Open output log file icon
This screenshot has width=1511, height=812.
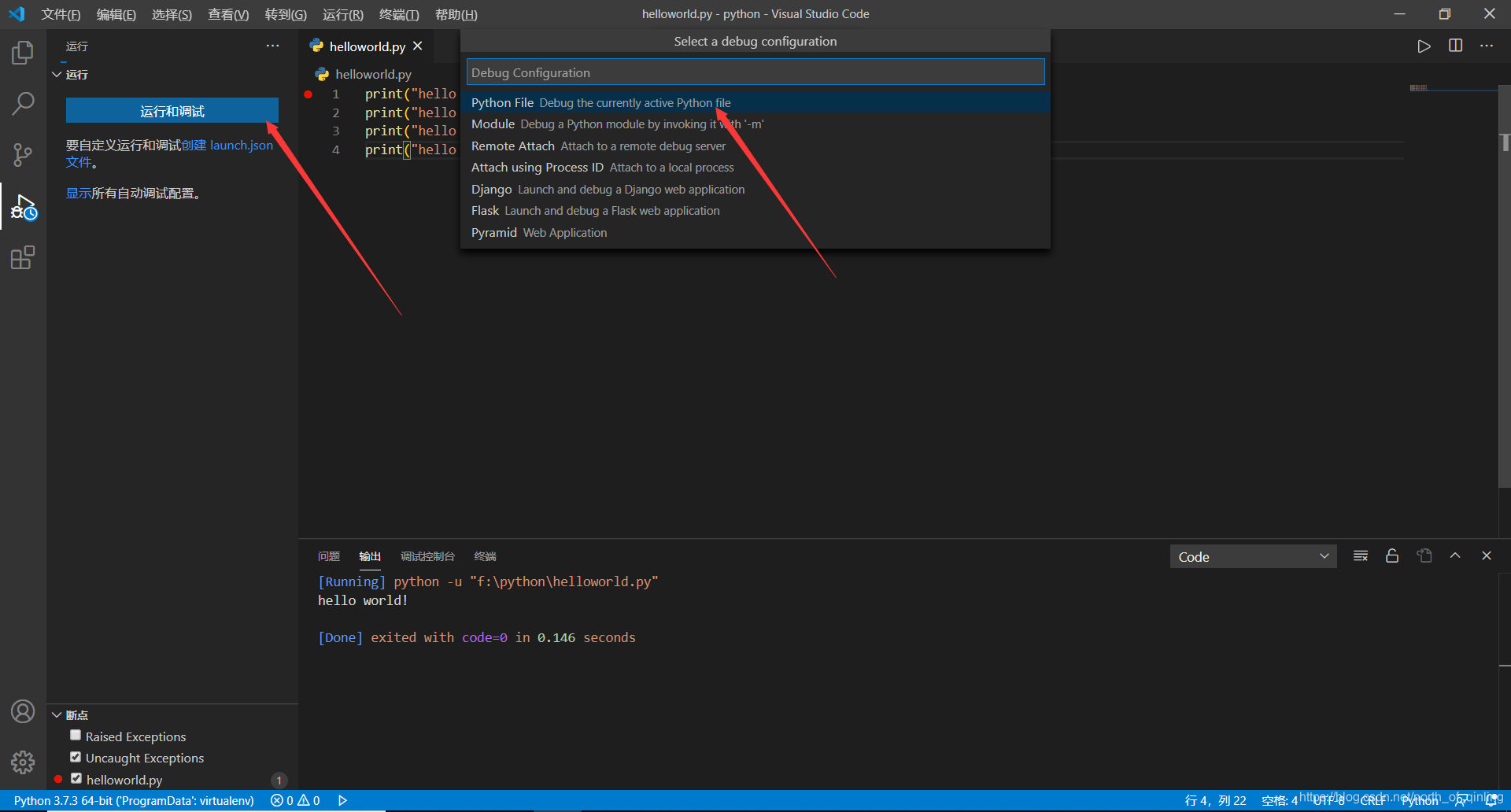1424,555
